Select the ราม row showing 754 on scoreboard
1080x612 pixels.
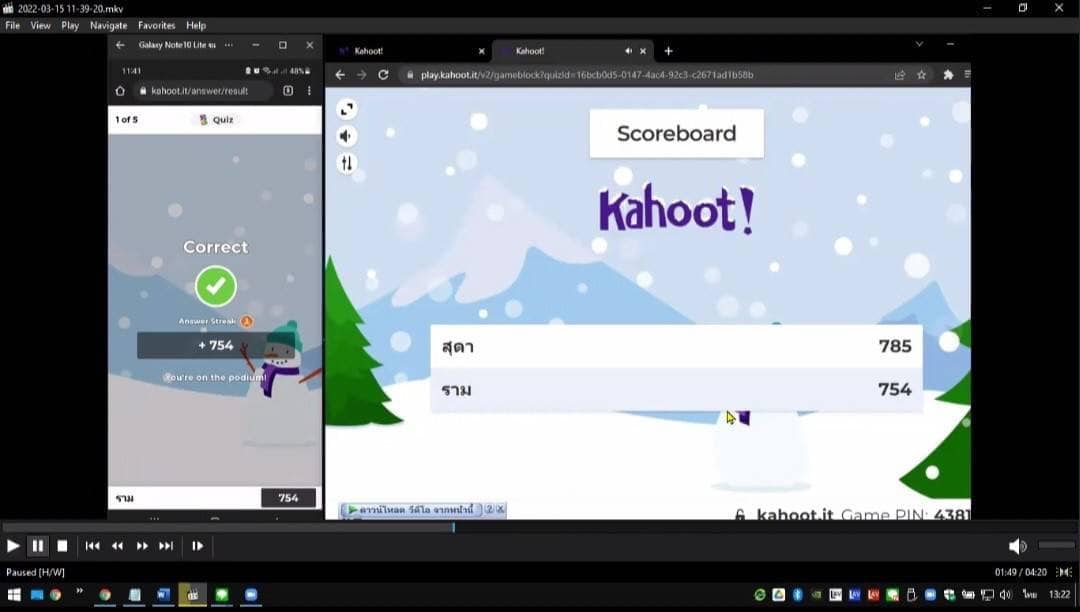676,390
